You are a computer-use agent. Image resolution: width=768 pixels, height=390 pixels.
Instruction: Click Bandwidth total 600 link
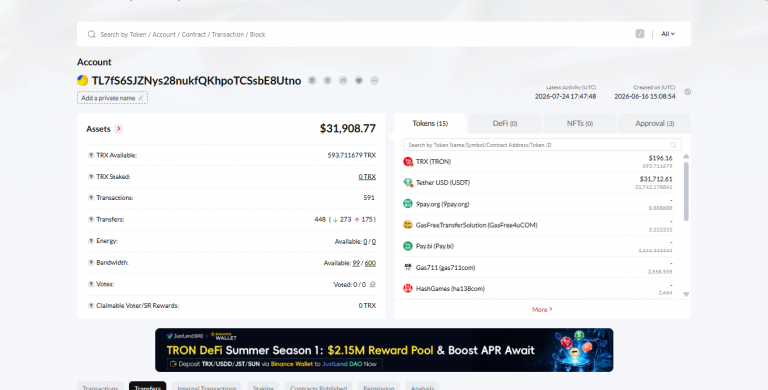(x=370, y=263)
